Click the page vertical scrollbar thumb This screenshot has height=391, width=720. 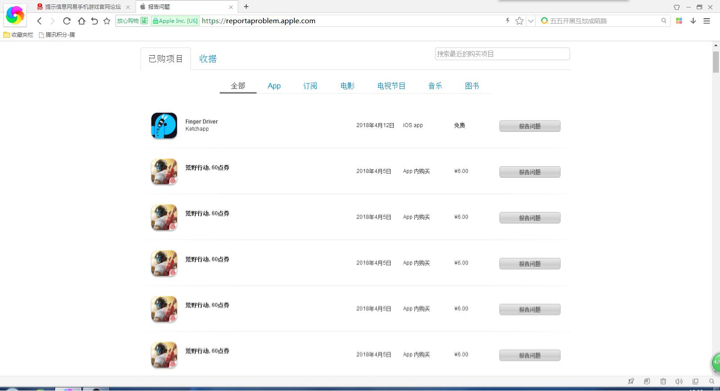click(x=715, y=61)
